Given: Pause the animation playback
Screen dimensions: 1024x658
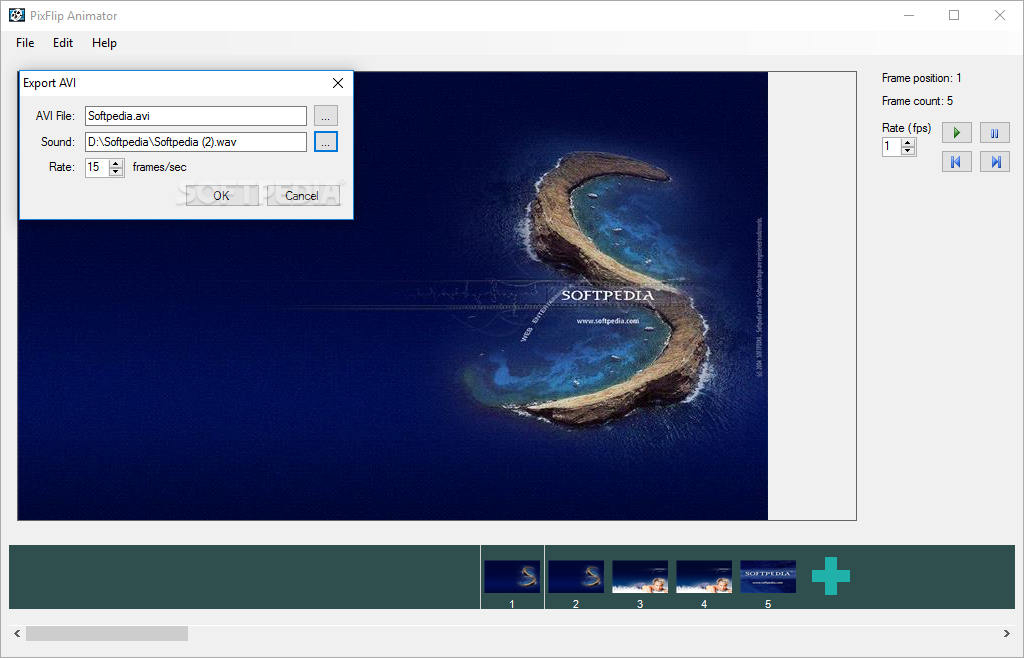Looking at the screenshot, I should point(995,133).
